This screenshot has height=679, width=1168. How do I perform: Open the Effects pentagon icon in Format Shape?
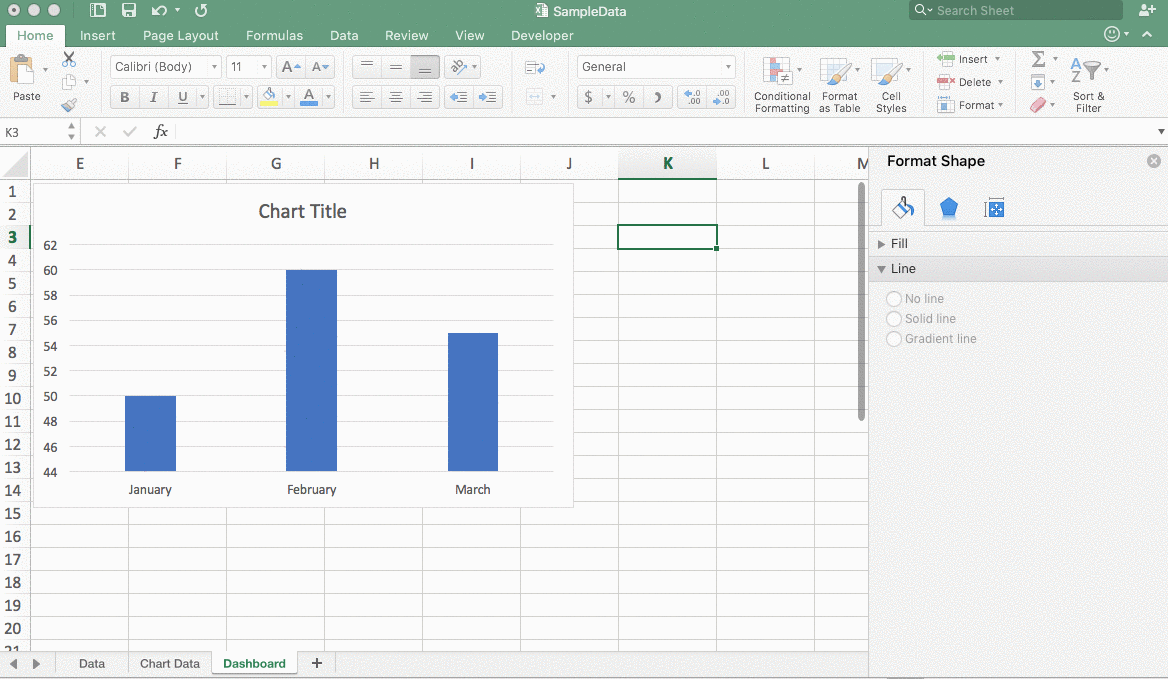click(948, 208)
